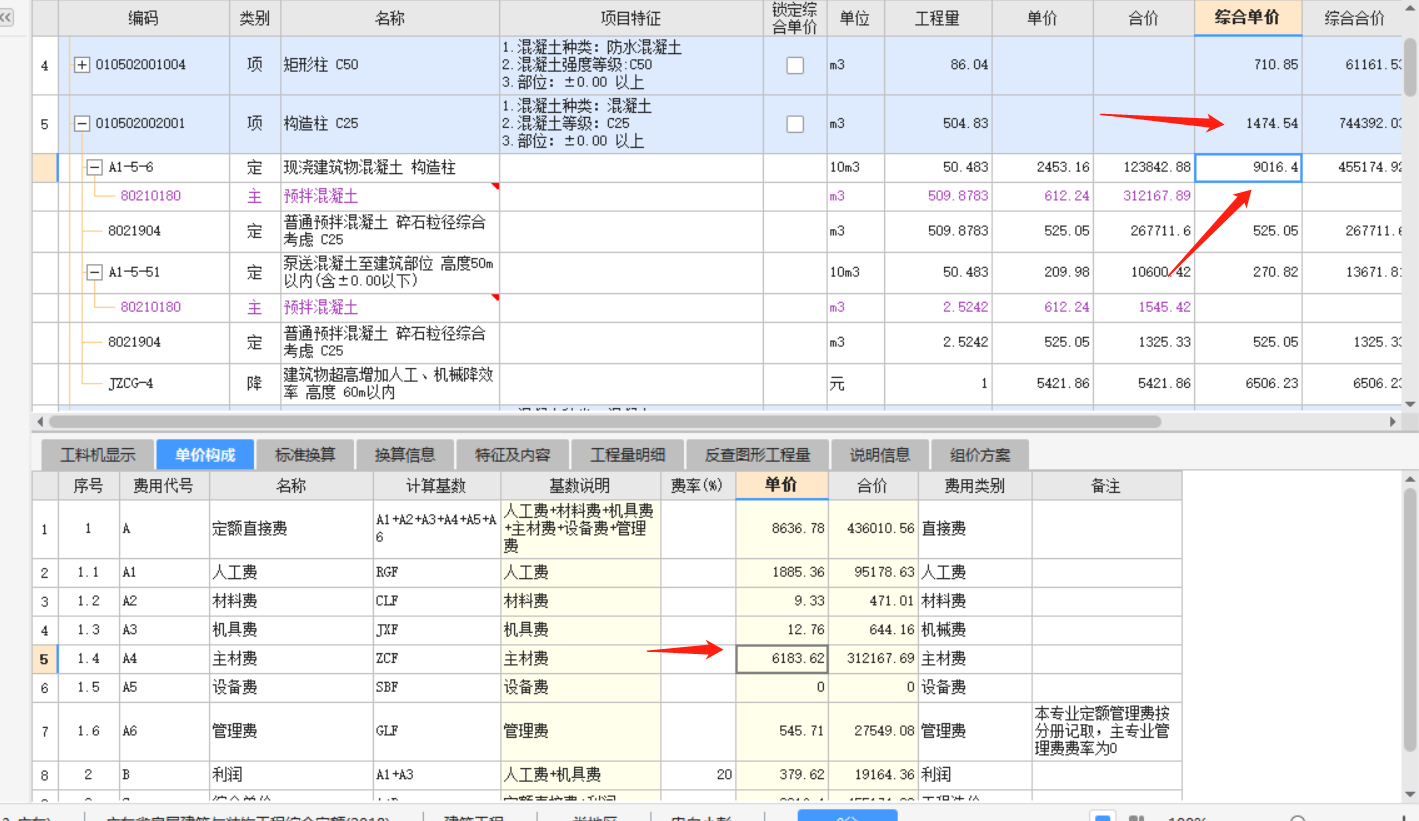
Task: Select 泵送混凝土至建筑部位 name cell
Action: [x=390, y=272]
